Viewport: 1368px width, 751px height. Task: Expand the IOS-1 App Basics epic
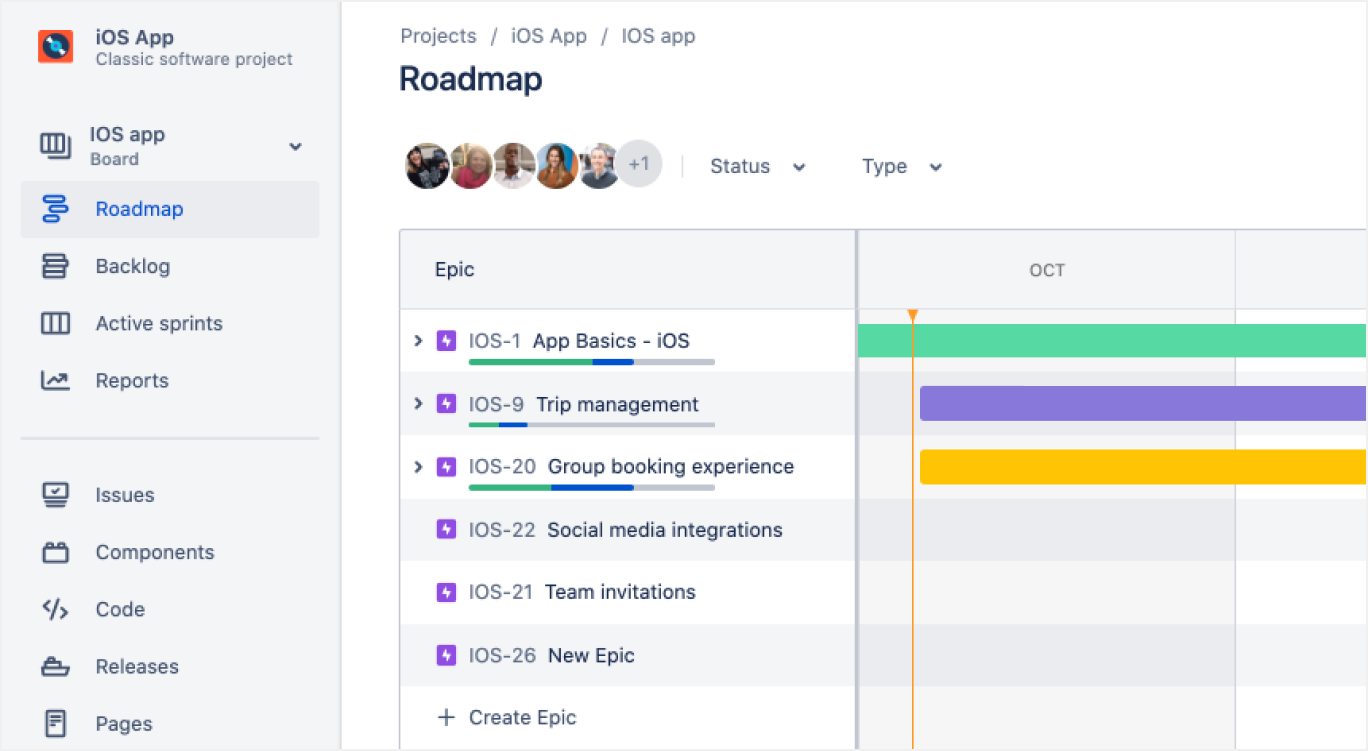(418, 340)
